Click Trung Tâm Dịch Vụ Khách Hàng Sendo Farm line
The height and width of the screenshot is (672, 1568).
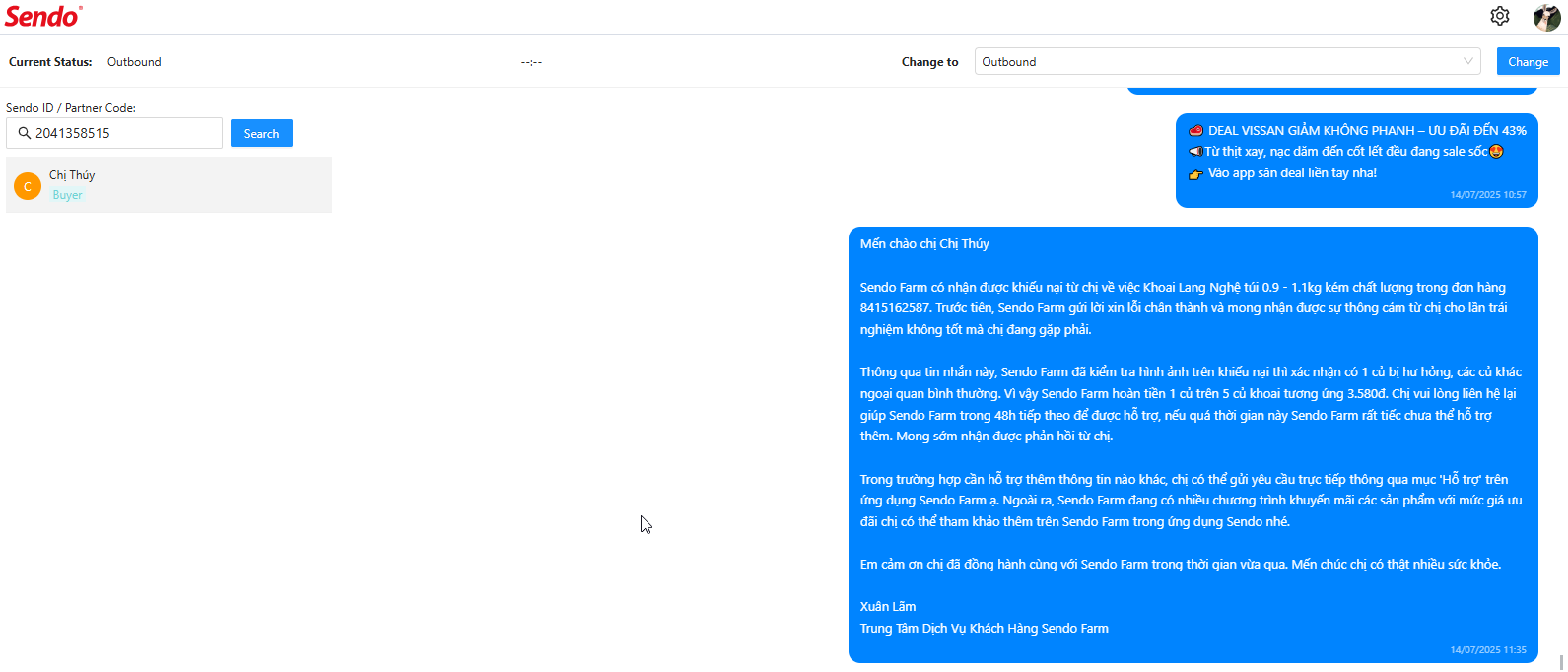coord(984,628)
